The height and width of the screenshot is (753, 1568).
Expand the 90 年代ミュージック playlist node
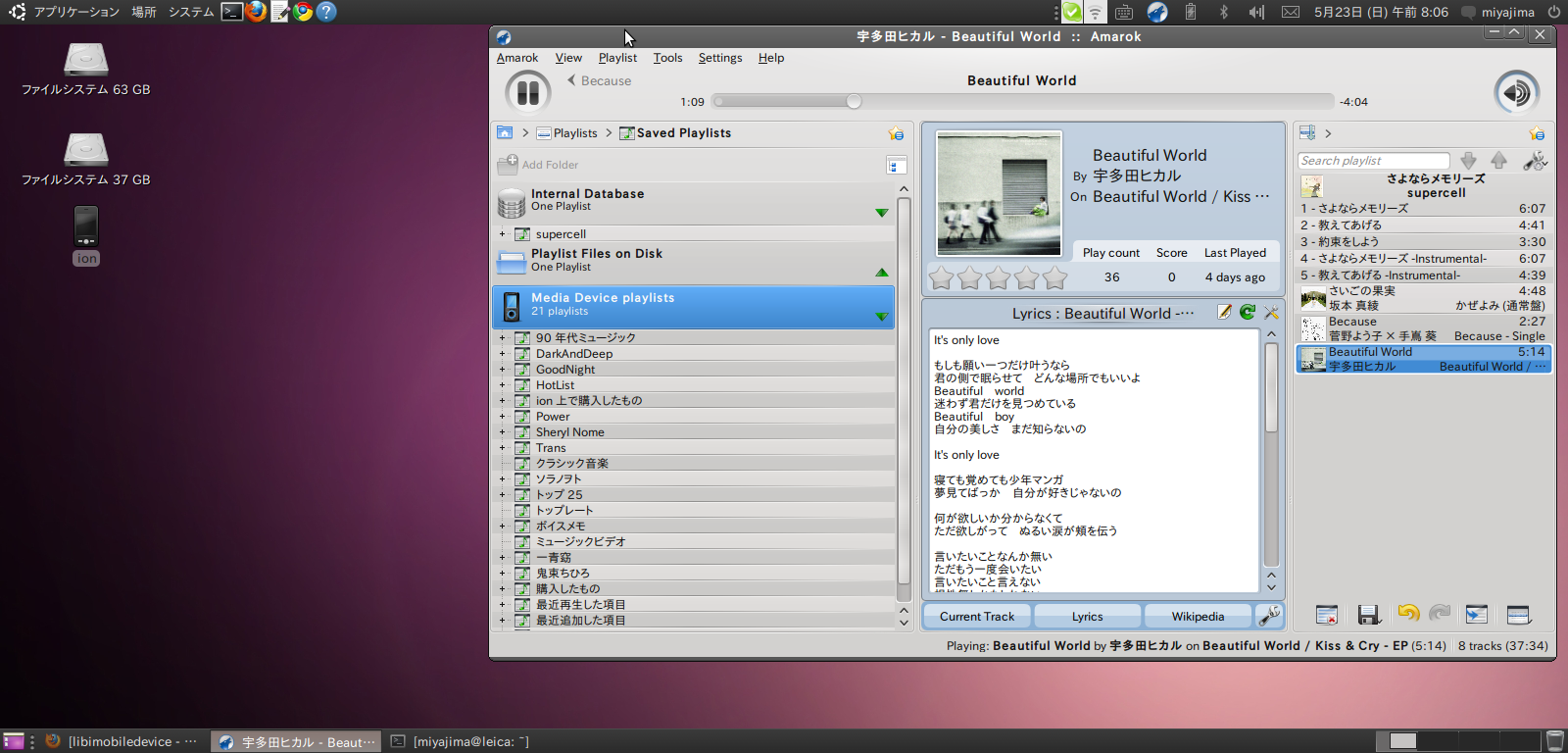tap(502, 338)
